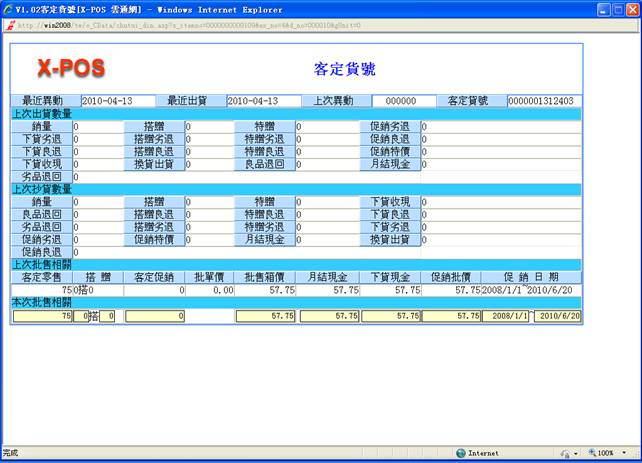The image size is (642, 463).
Task: Select the 上次異動 field showing 000000
Action: coord(404,101)
